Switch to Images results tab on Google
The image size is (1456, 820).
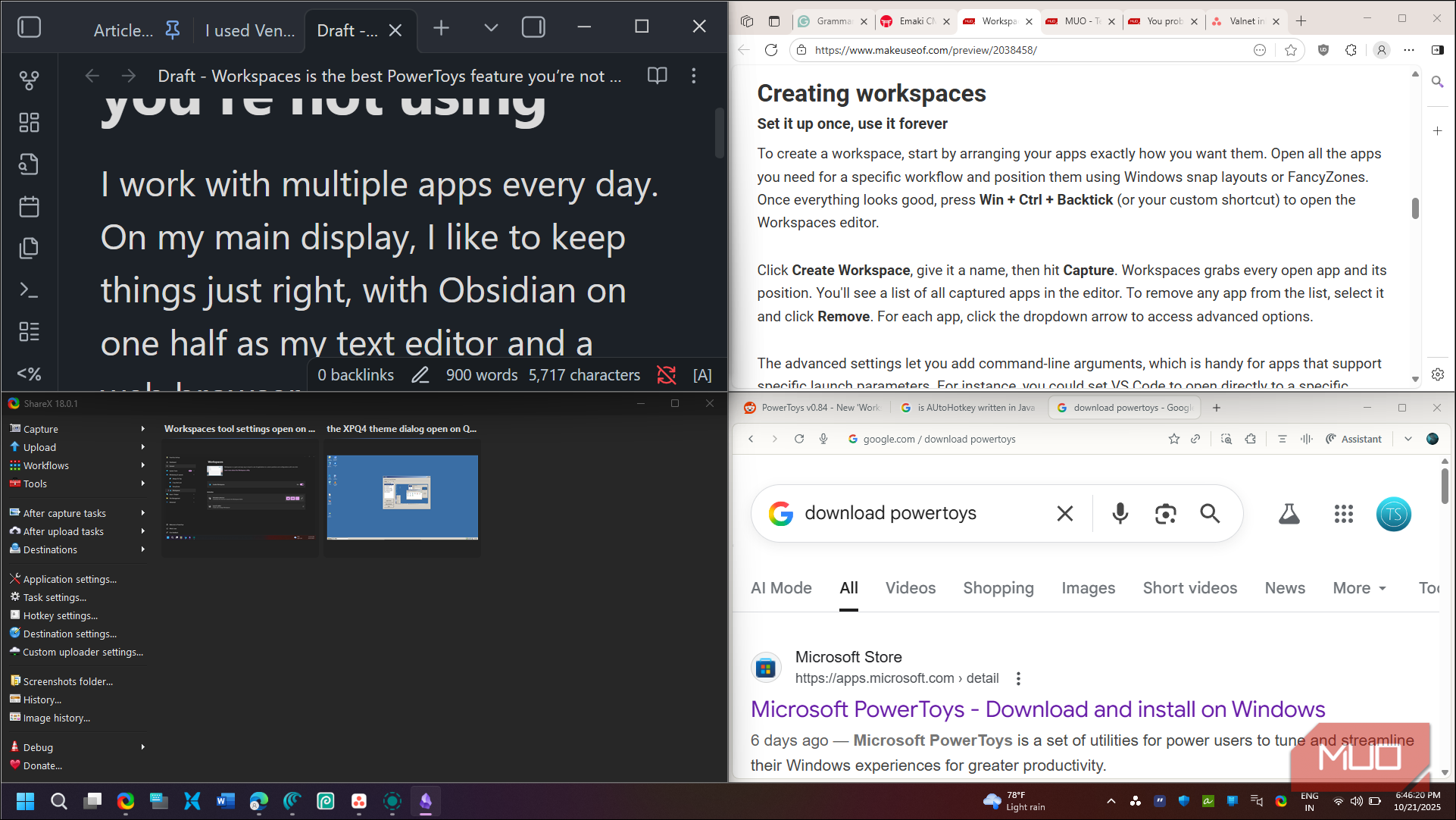[x=1088, y=588]
